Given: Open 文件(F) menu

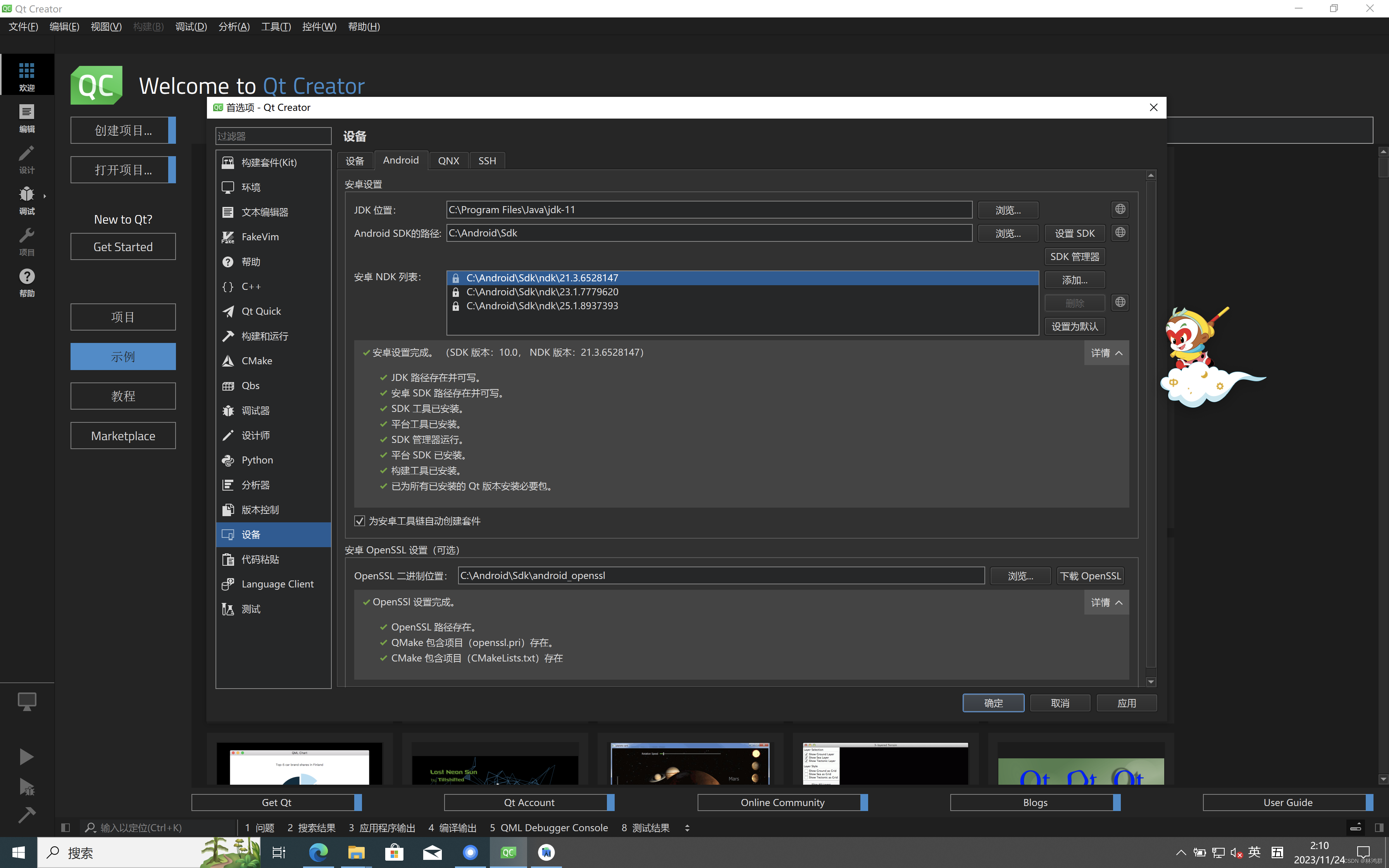Looking at the screenshot, I should point(24,26).
